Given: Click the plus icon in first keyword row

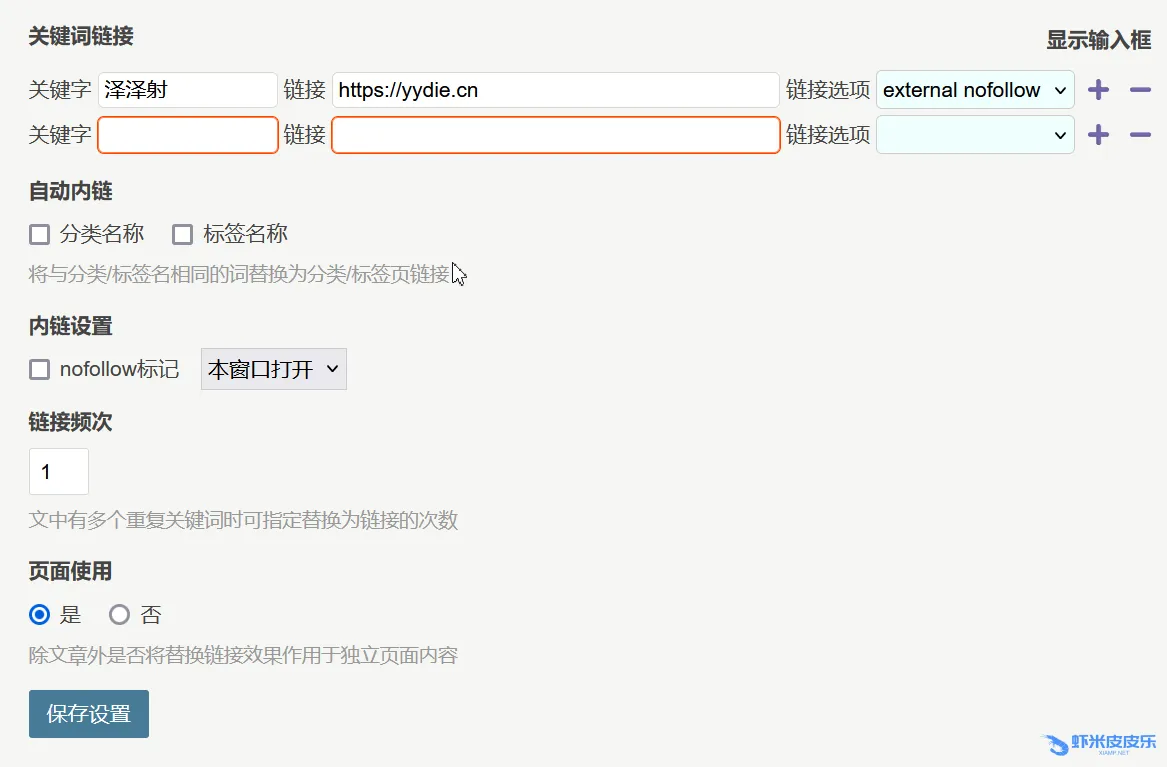Looking at the screenshot, I should tap(1098, 90).
